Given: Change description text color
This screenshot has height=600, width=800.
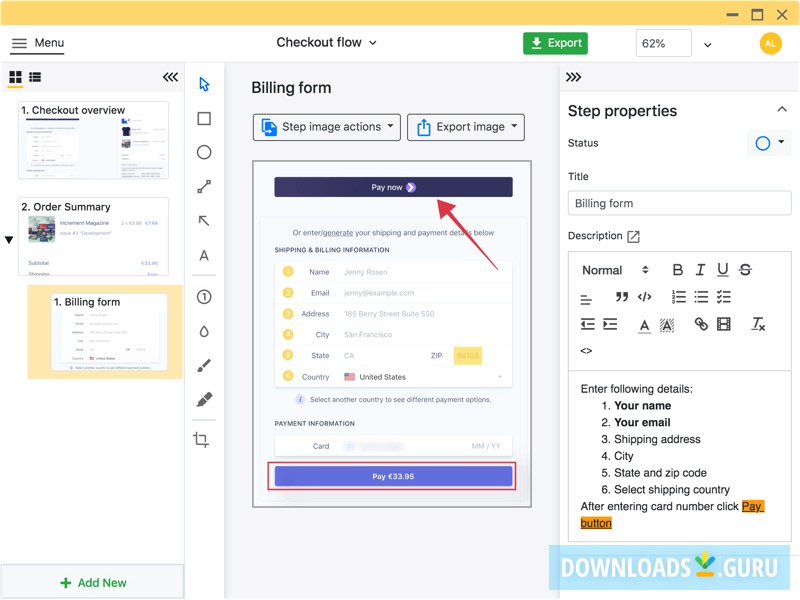Looking at the screenshot, I should click(x=644, y=325).
